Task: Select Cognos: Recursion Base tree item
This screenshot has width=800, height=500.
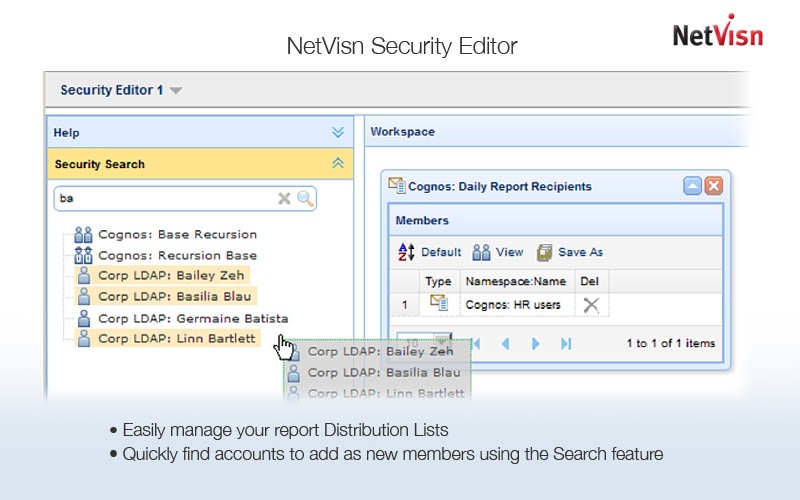Action: pyautogui.click(x=178, y=255)
